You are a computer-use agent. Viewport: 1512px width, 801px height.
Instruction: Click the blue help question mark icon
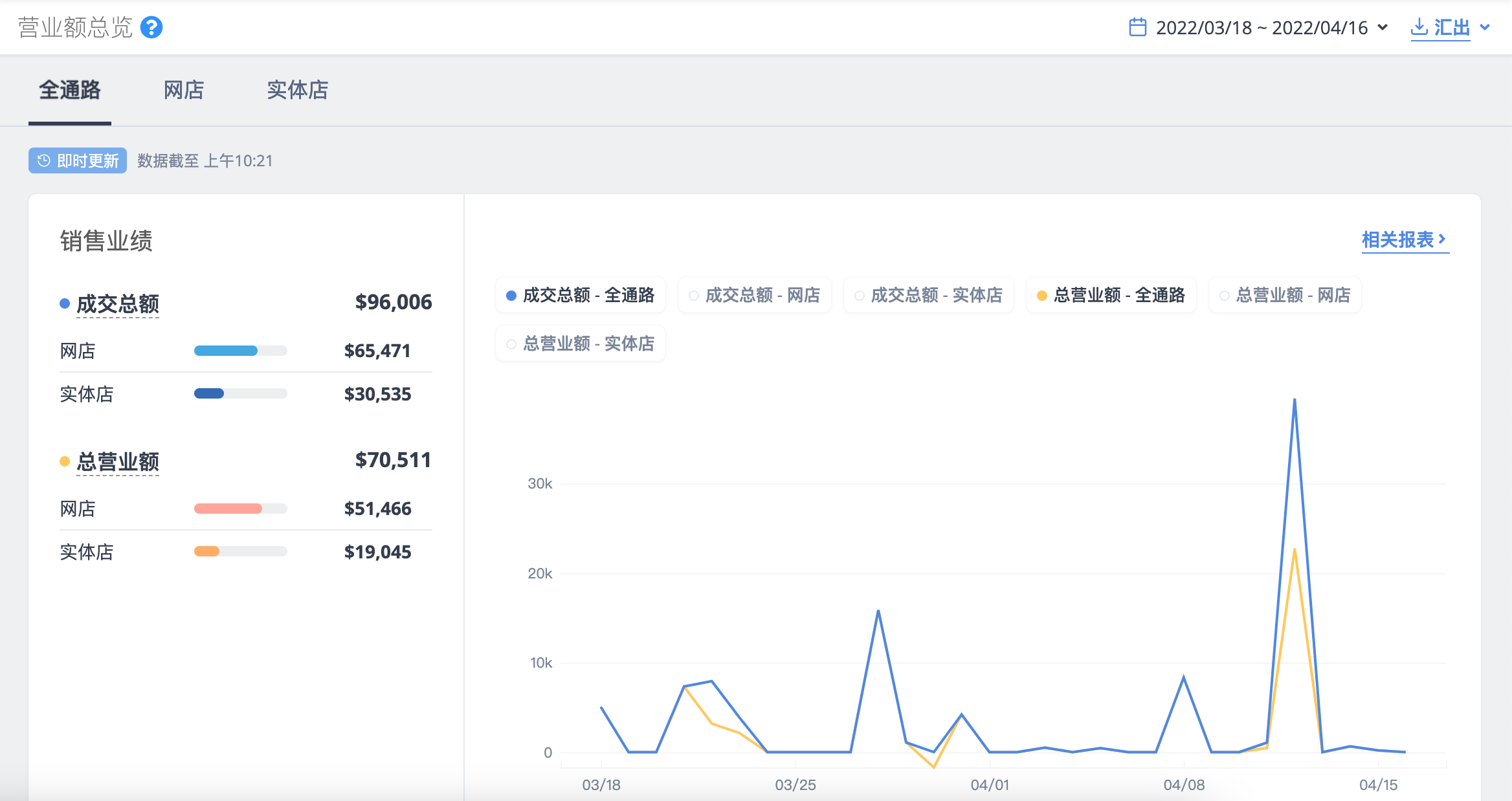coord(151,27)
